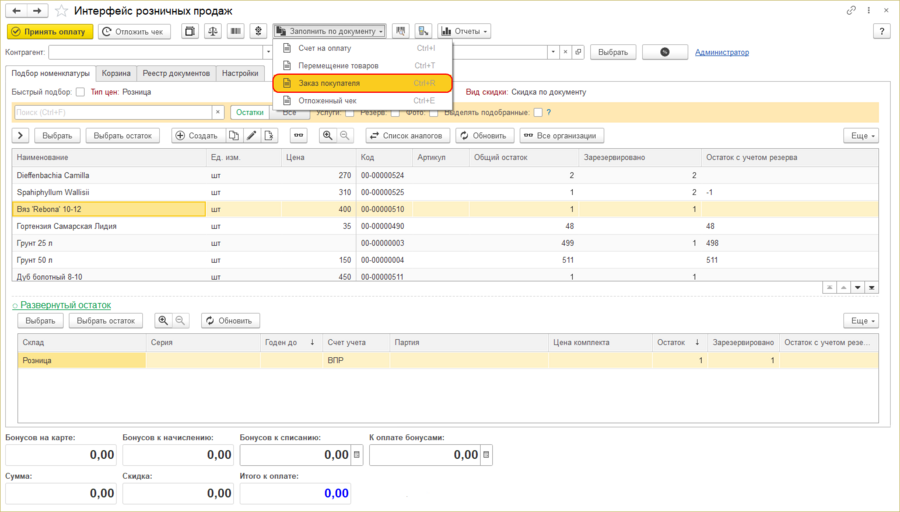Screen dimensions: 900x512
Task: Open the Отчеты dropdown menu
Action: (463, 32)
